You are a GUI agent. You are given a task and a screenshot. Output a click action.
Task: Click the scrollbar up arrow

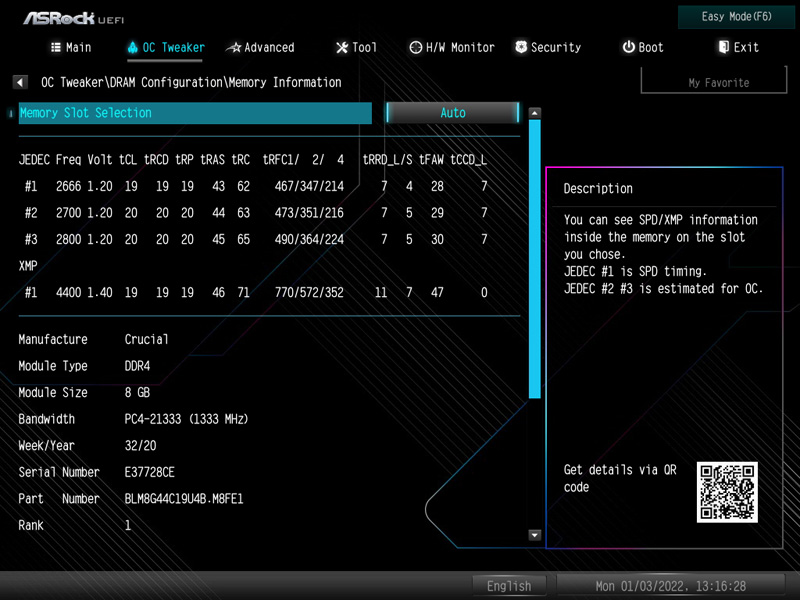tap(534, 113)
